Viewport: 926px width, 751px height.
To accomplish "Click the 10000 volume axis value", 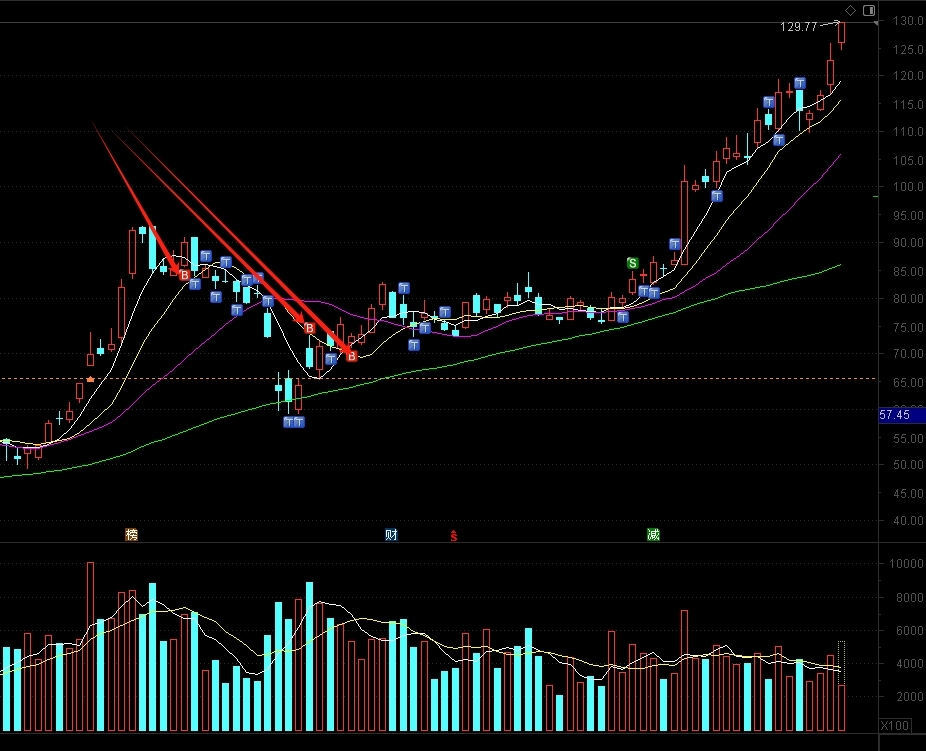I will [x=907, y=563].
